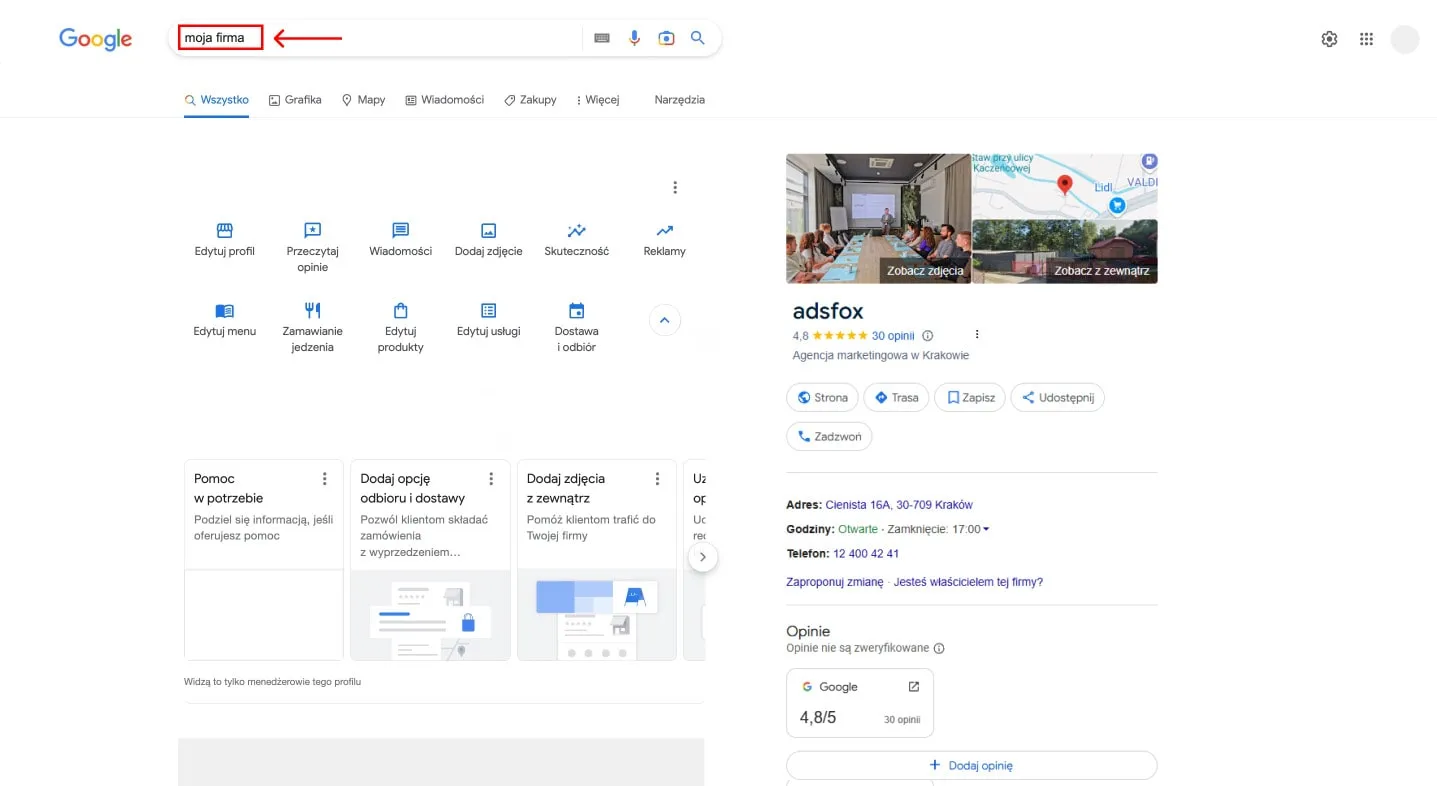Open Skuteczność performance shortcut
Viewport: 1437px width, 786px height.
click(x=576, y=240)
